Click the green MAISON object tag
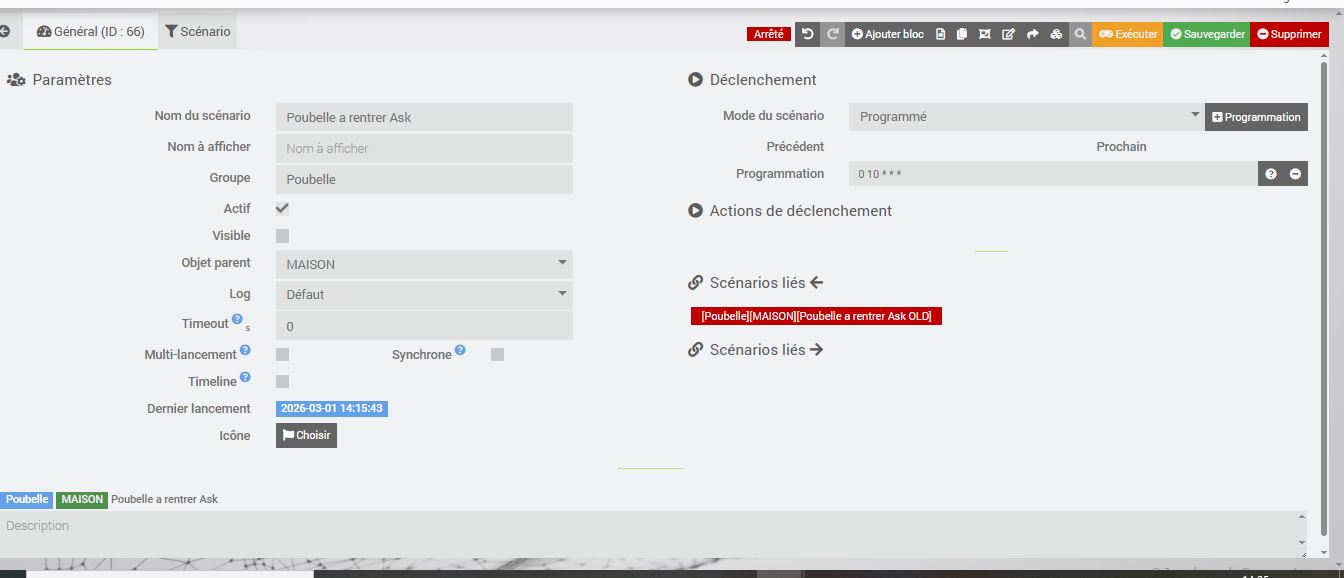The height and width of the screenshot is (578, 1344). coord(82,499)
